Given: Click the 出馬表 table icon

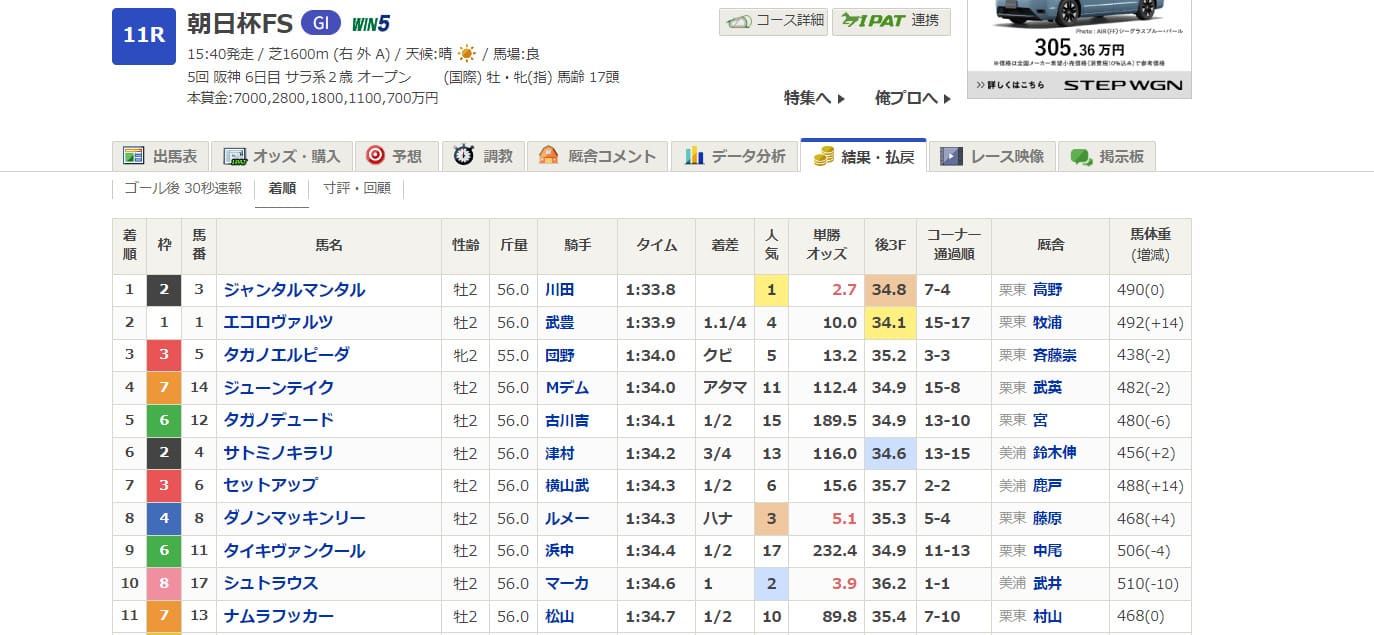Looking at the screenshot, I should click(133, 156).
